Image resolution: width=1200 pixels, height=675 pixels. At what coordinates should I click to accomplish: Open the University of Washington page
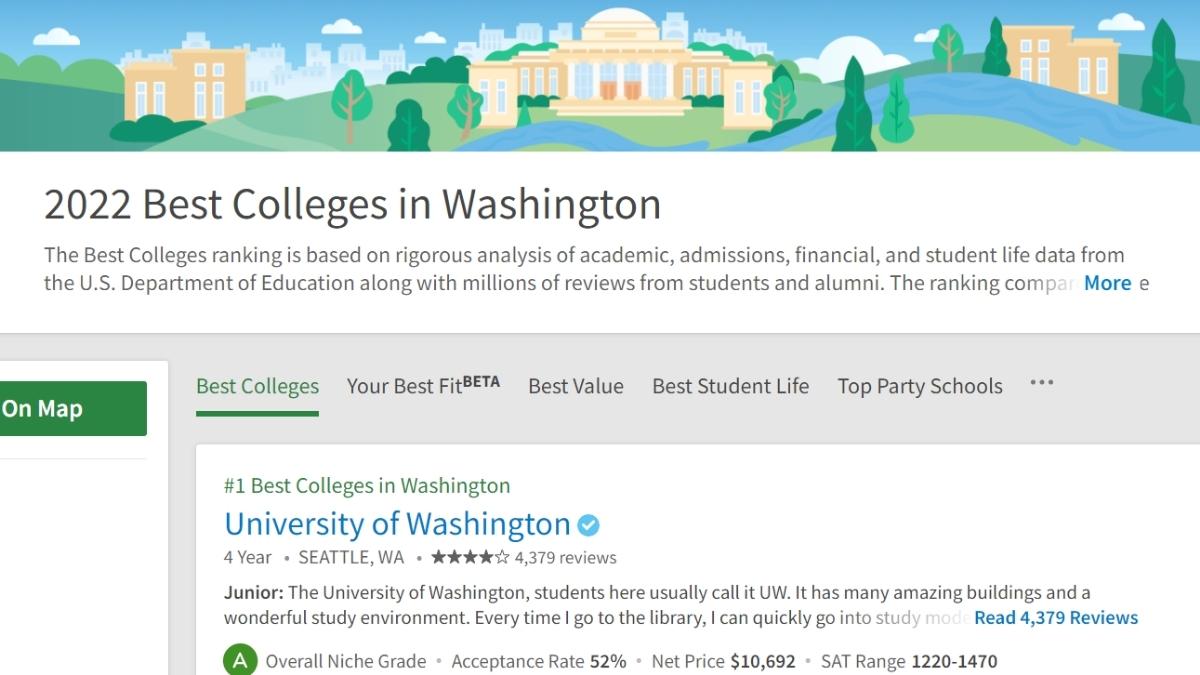click(397, 523)
